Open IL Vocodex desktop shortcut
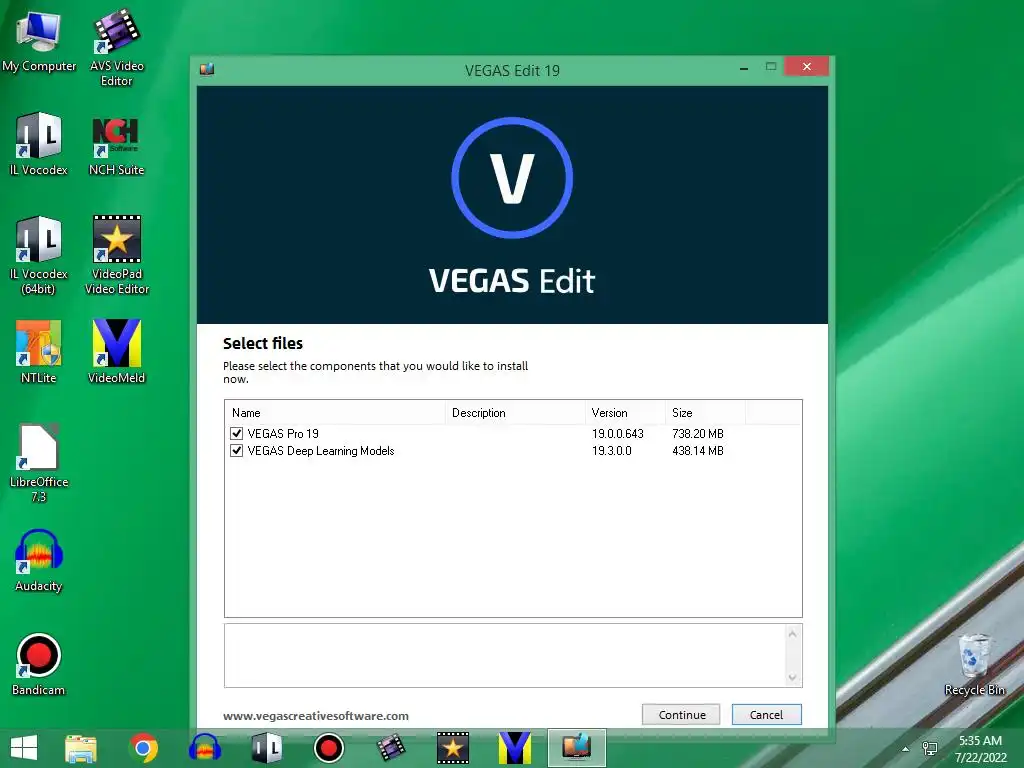This screenshot has height=768, width=1024. [39, 145]
